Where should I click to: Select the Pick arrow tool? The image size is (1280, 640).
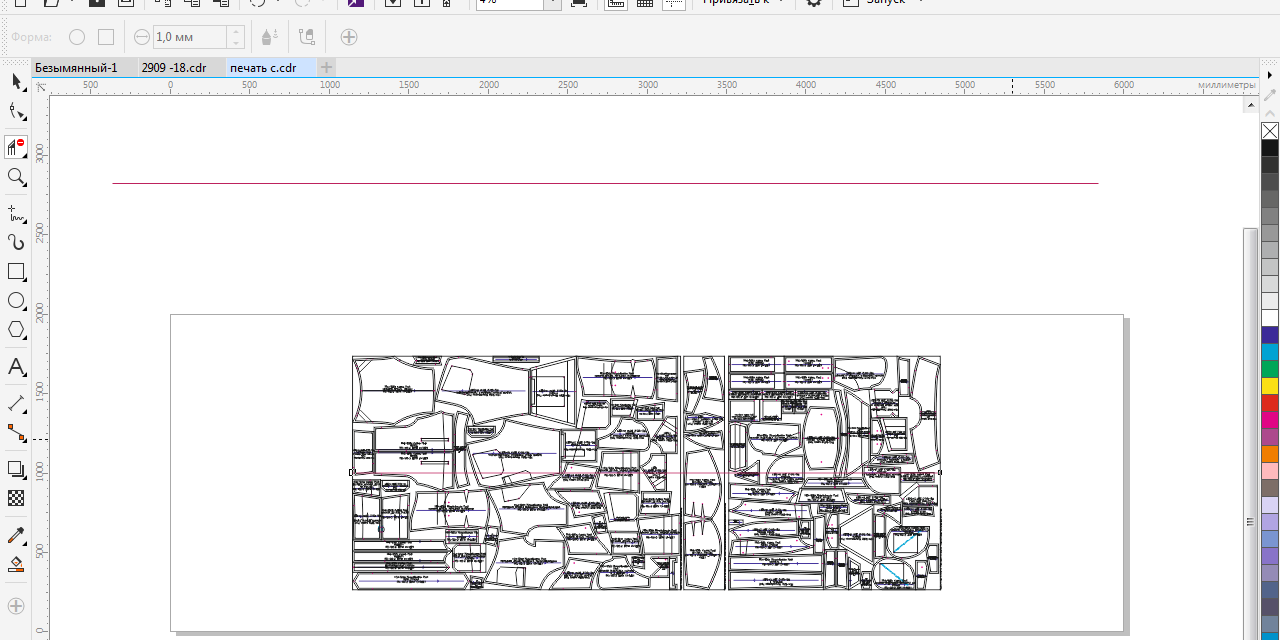[x=16, y=81]
